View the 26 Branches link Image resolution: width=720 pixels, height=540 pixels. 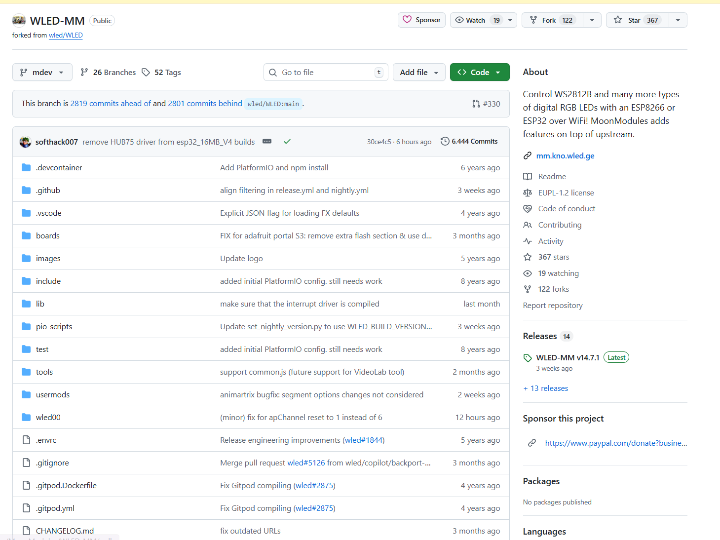107,72
